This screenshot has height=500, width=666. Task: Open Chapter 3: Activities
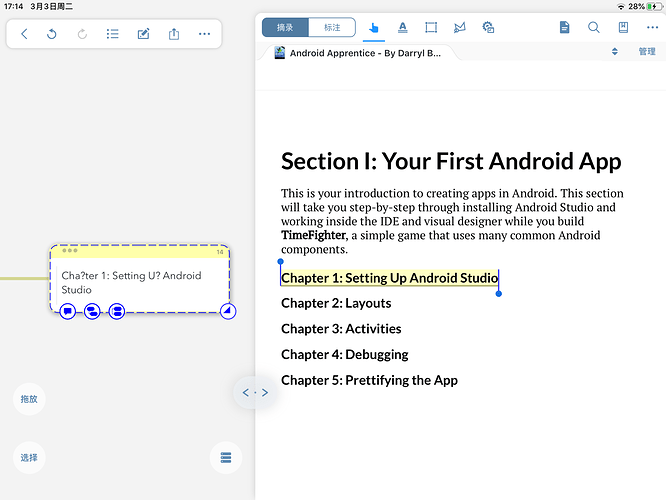[341, 329]
